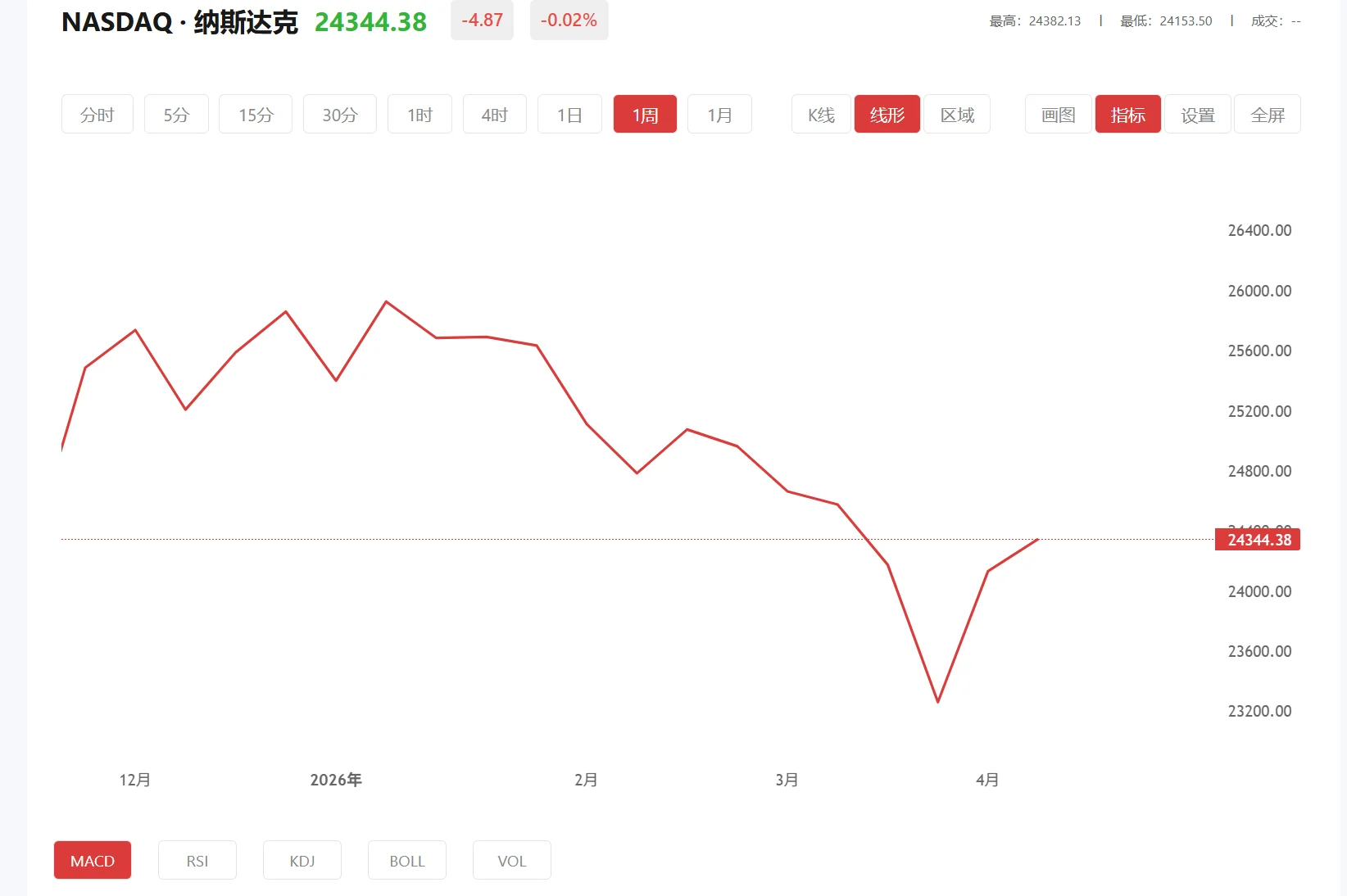Select the 1月 monthly chart

coord(719,114)
